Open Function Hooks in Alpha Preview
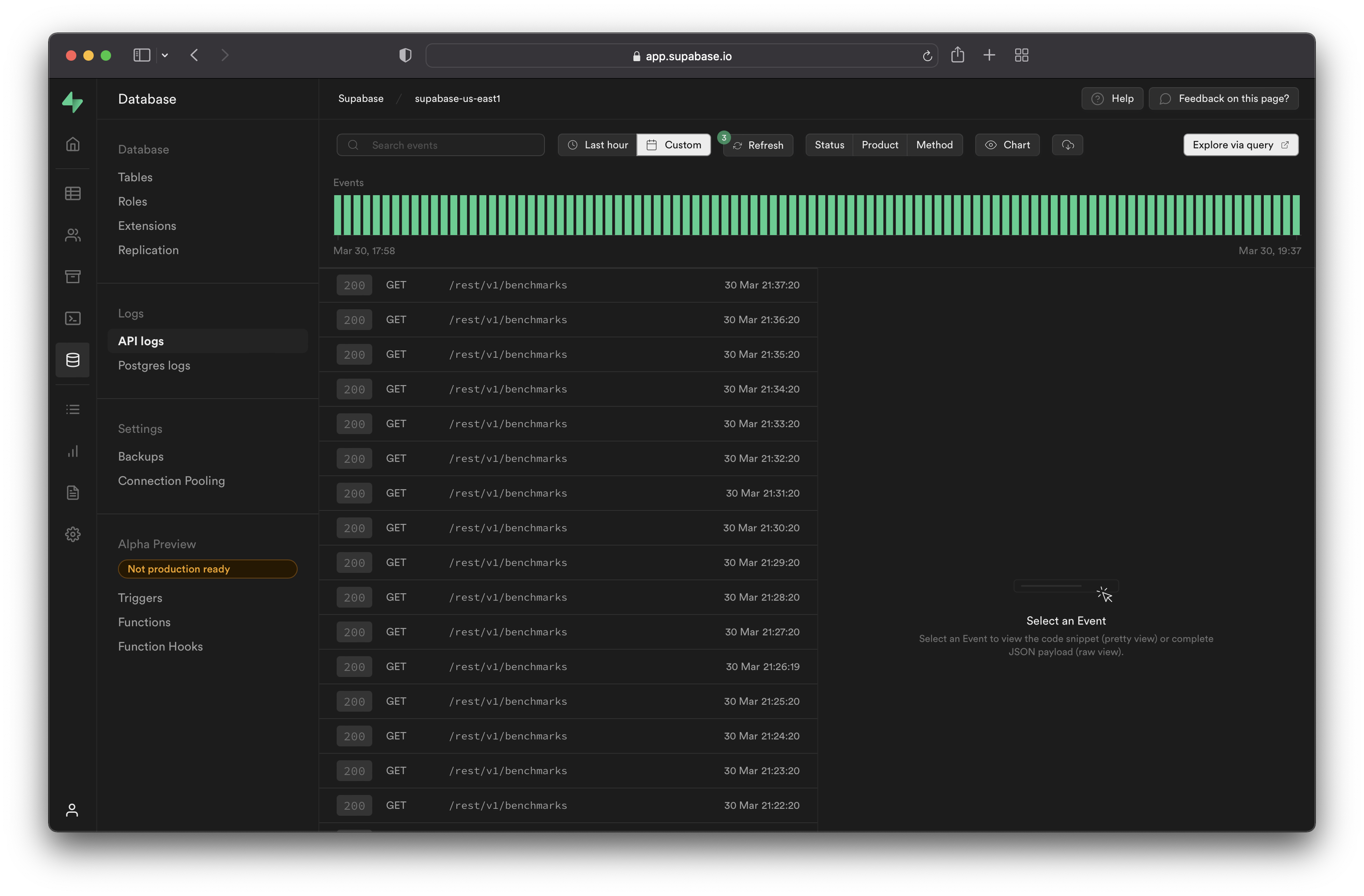Image resolution: width=1364 pixels, height=896 pixels. [x=161, y=646]
